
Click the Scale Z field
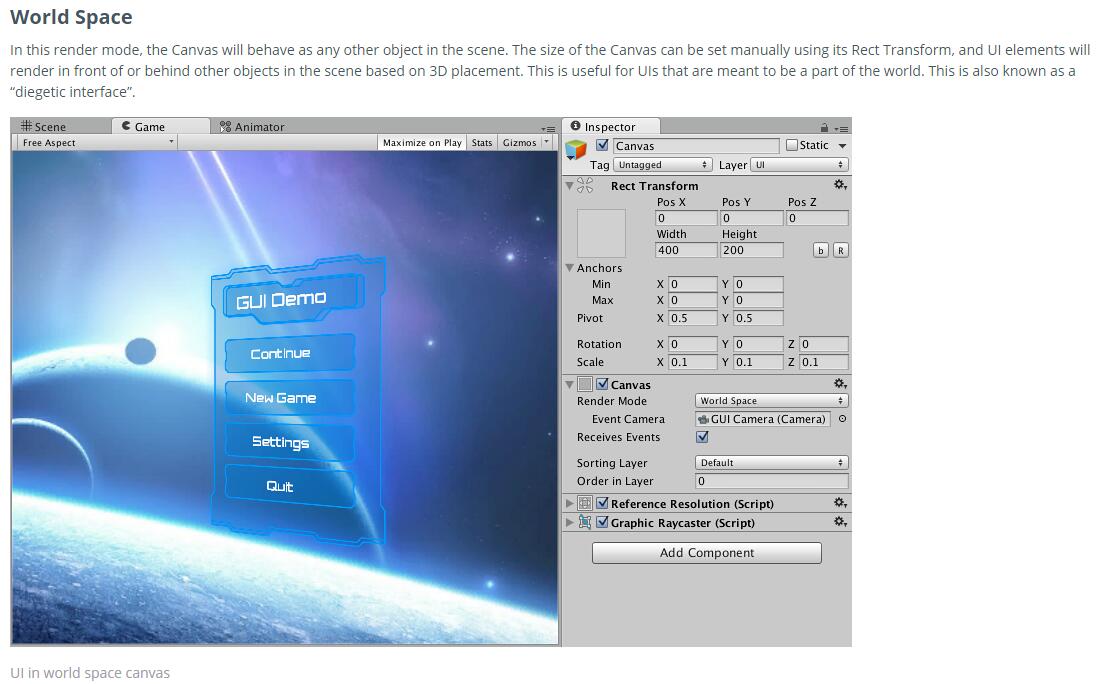pos(823,362)
